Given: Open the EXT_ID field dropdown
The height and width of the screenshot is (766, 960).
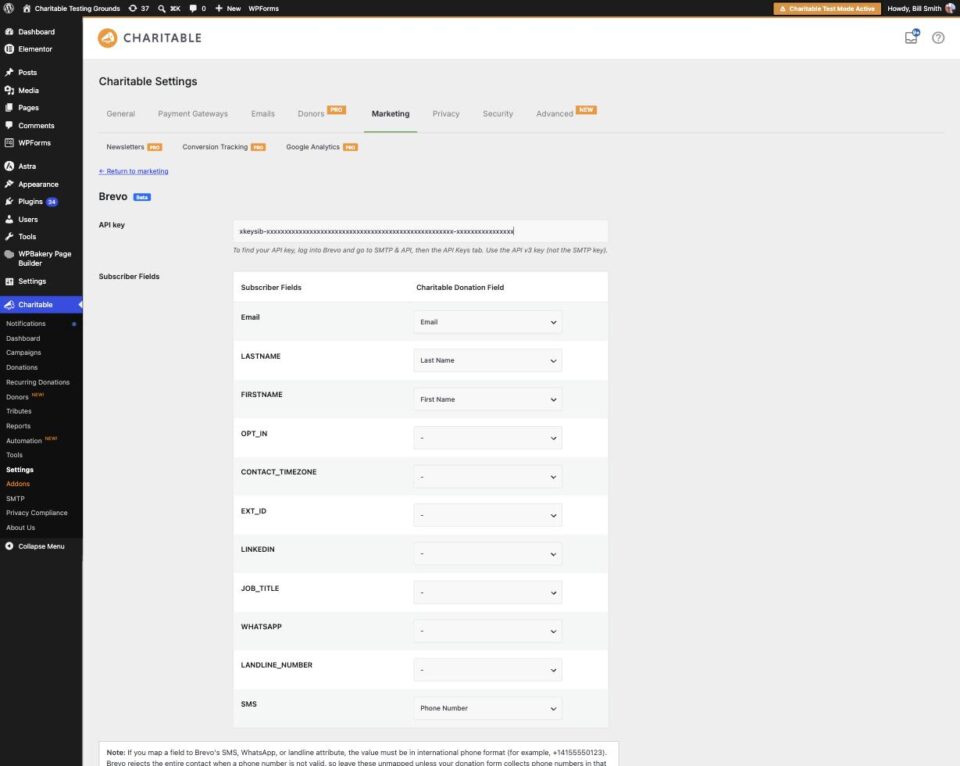Looking at the screenshot, I should click(487, 516).
